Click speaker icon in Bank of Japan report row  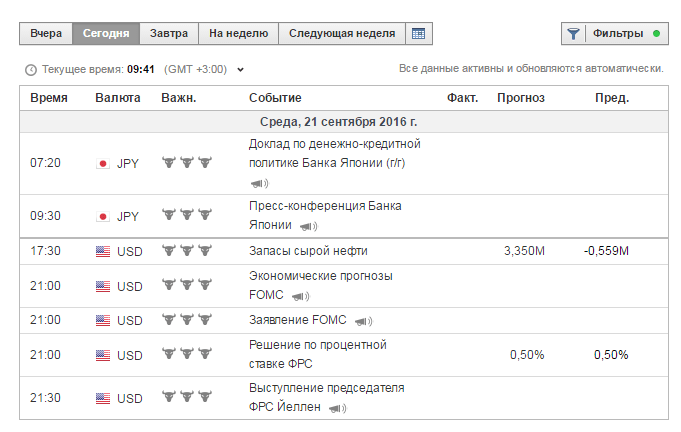(259, 184)
